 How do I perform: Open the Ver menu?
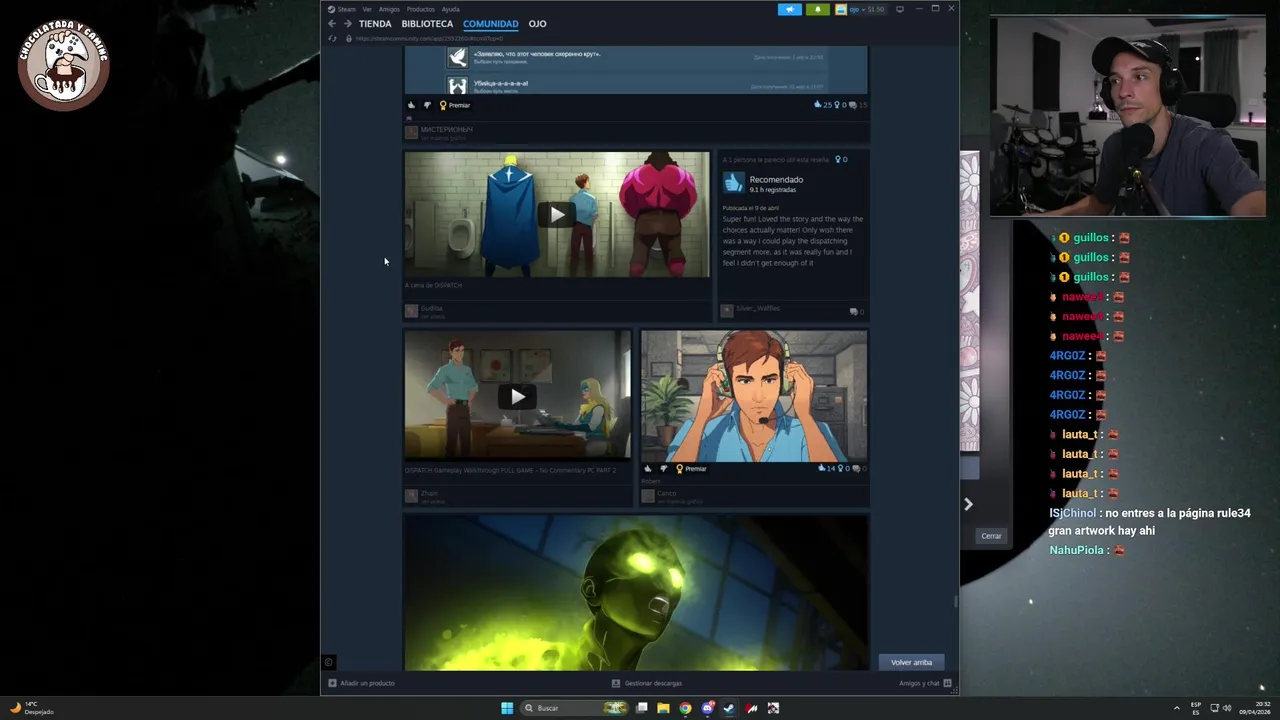(x=367, y=9)
